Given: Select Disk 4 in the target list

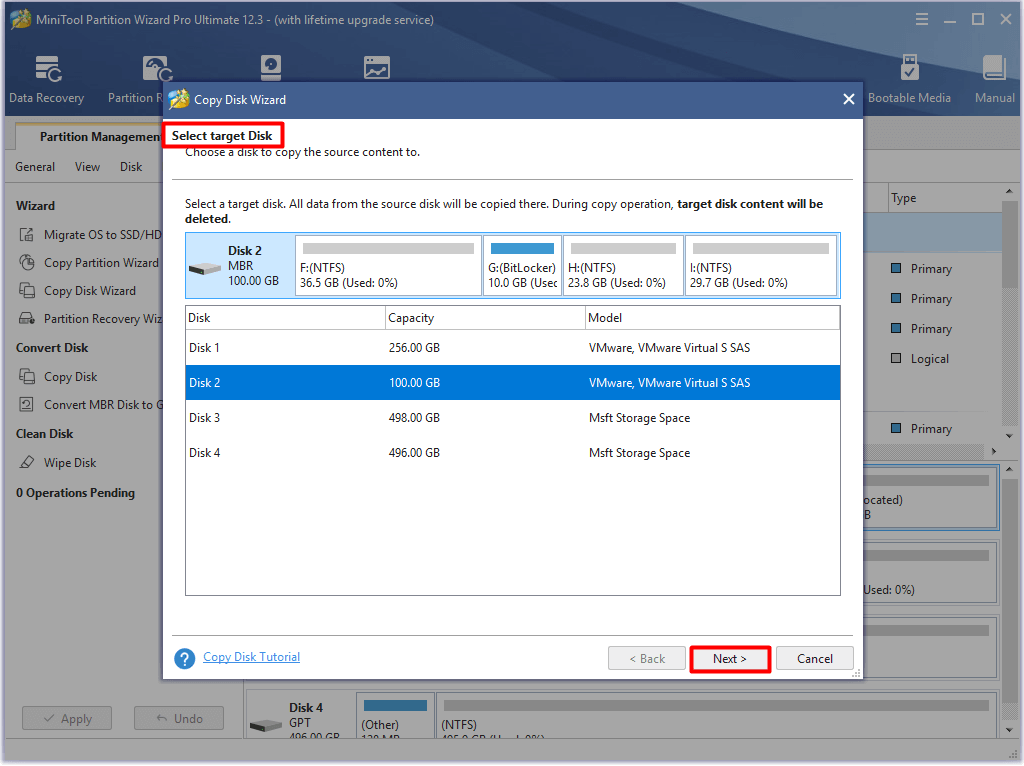Looking at the screenshot, I should coord(513,453).
